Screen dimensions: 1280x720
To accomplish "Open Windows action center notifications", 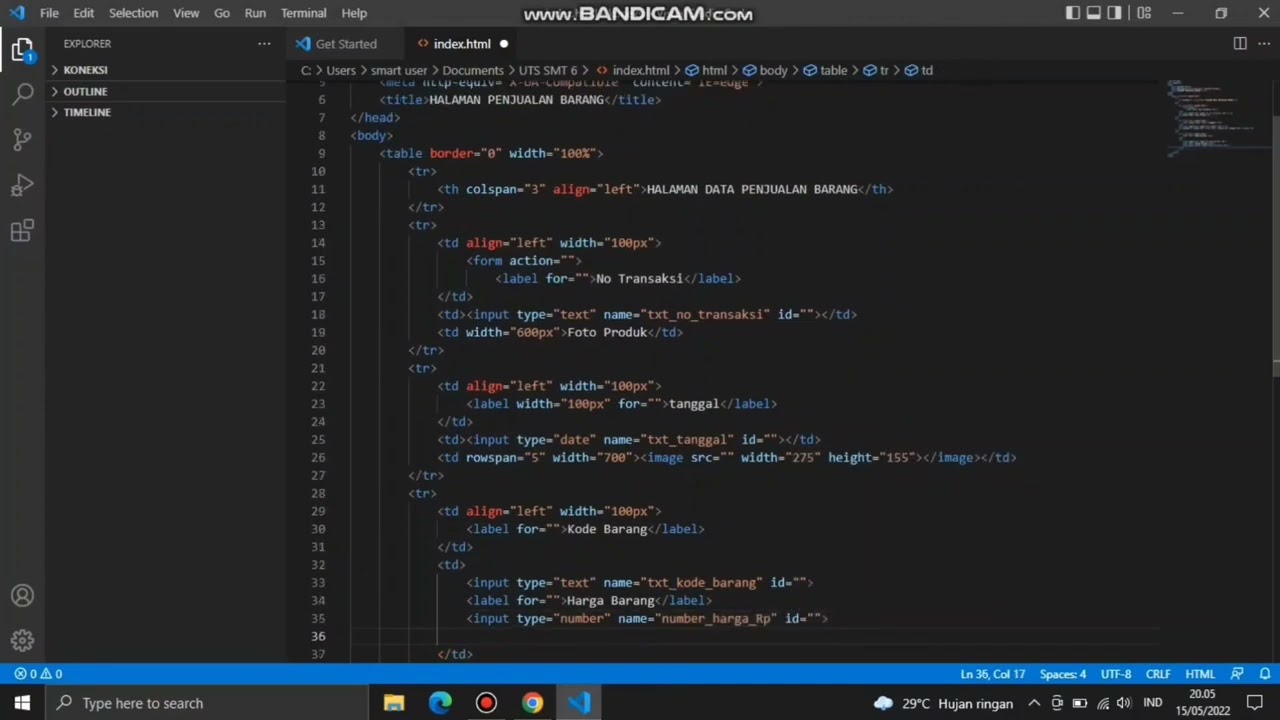I will point(1255,703).
